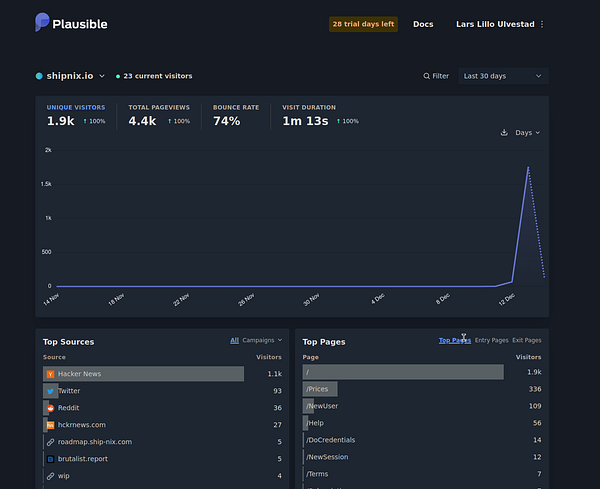Select the Unique Visitors metric
This screenshot has height=489, width=600.
tap(76, 116)
